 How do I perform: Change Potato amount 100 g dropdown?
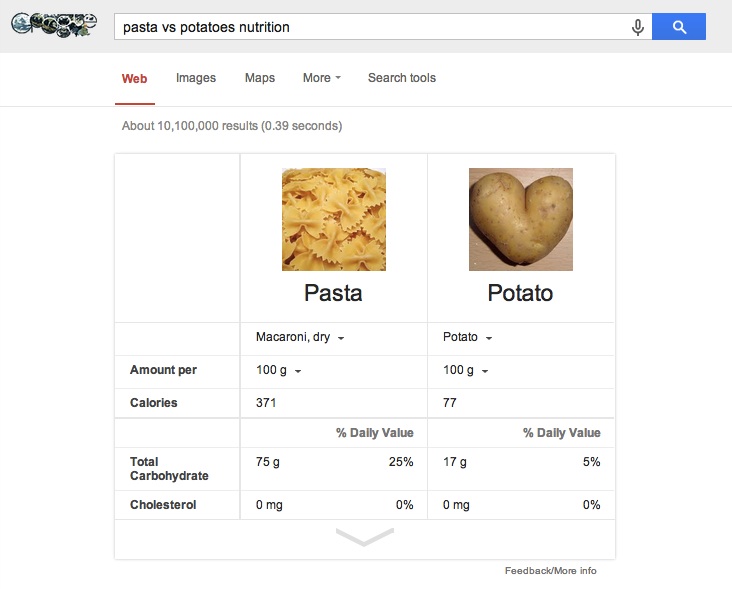click(x=465, y=370)
